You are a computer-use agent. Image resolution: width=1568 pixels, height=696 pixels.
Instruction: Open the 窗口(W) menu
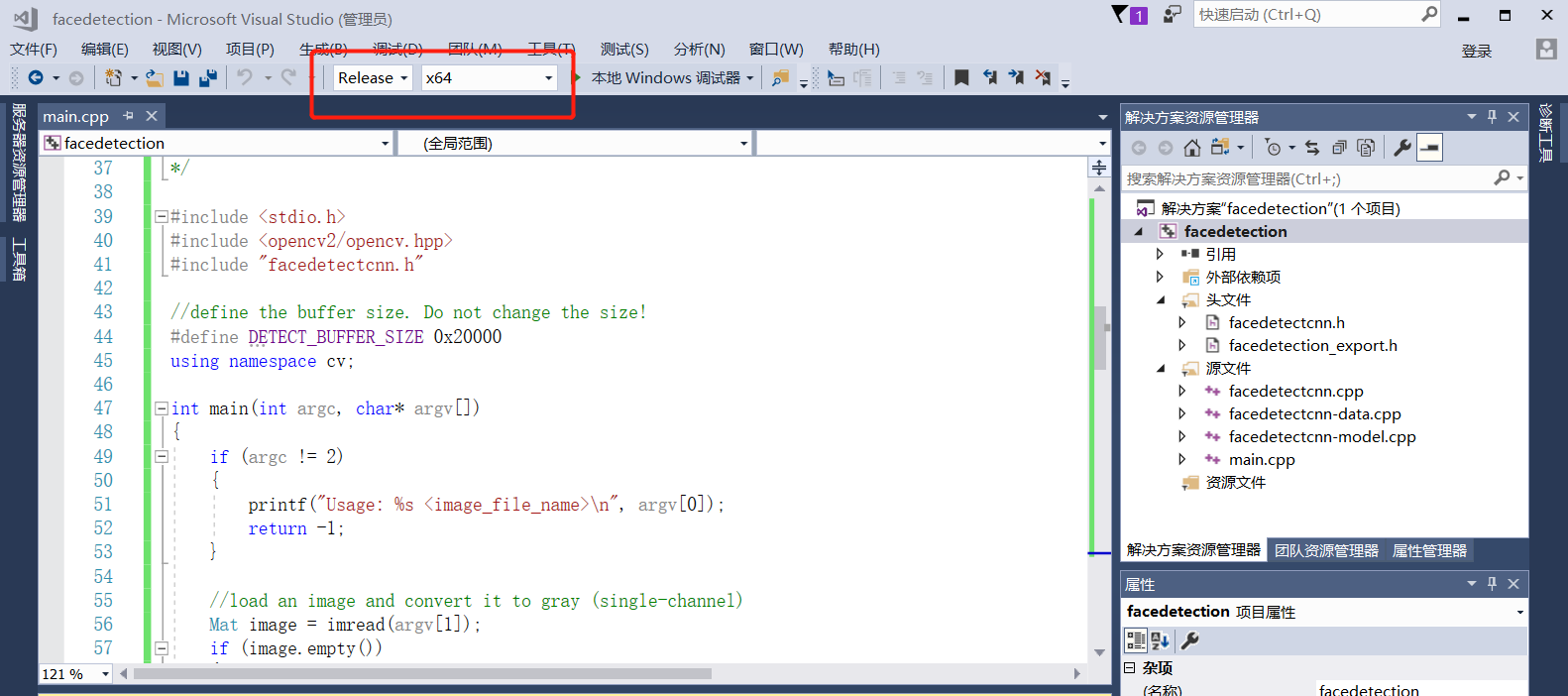click(x=776, y=50)
